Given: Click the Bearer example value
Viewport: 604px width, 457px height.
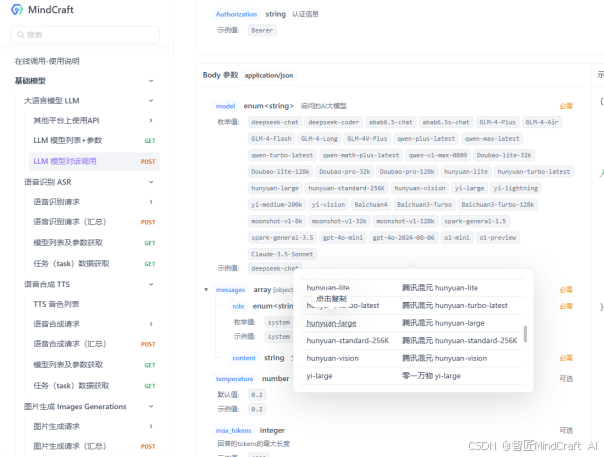Looking at the screenshot, I should (x=262, y=30).
